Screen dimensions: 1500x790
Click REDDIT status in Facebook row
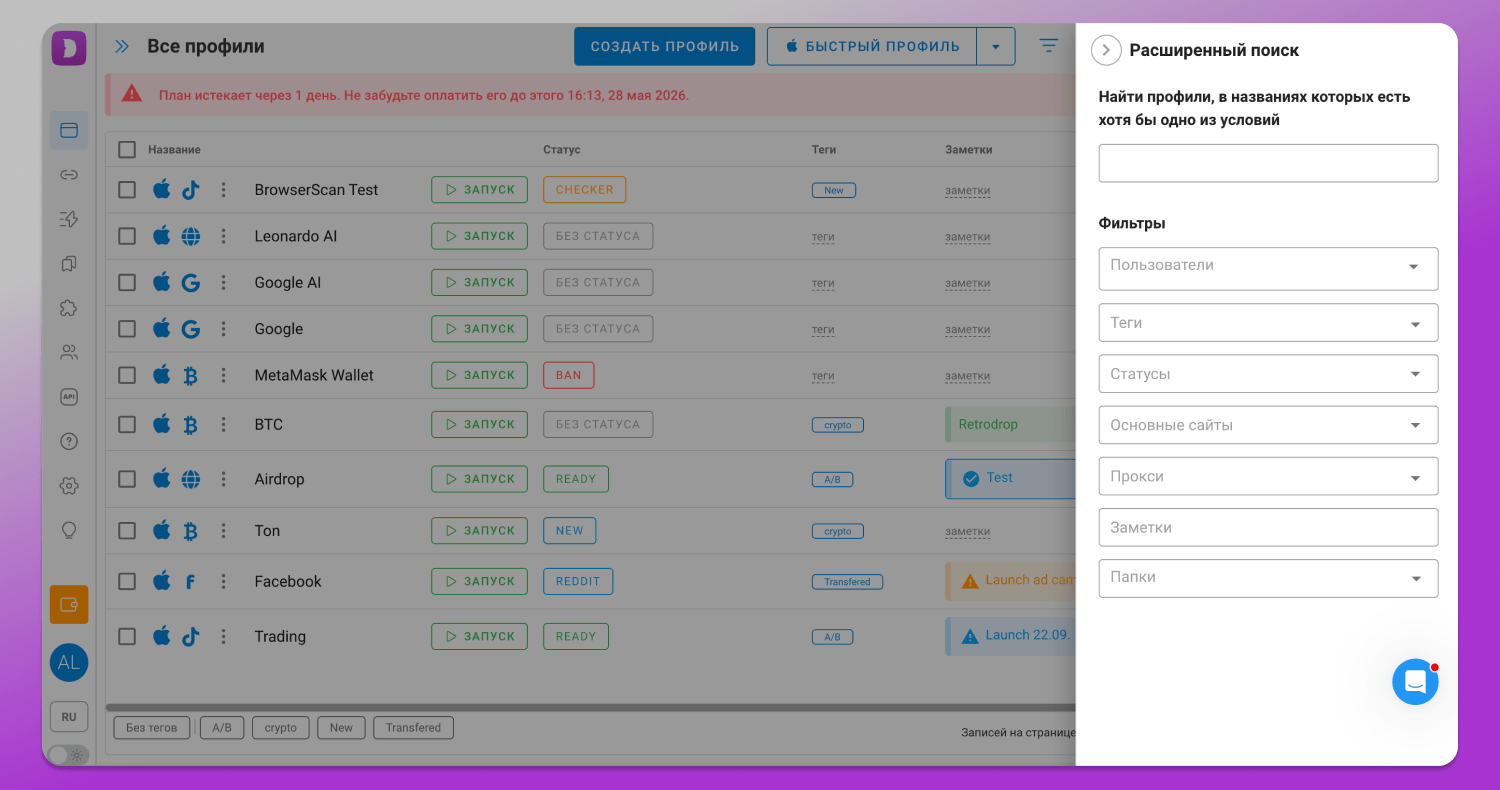click(578, 581)
